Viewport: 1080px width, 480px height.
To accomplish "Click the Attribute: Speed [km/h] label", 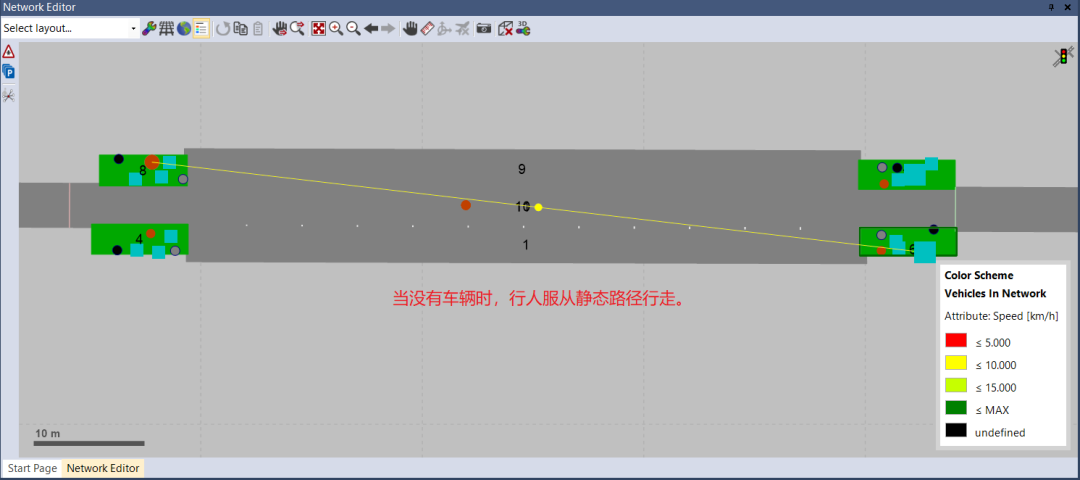I will (x=1001, y=316).
